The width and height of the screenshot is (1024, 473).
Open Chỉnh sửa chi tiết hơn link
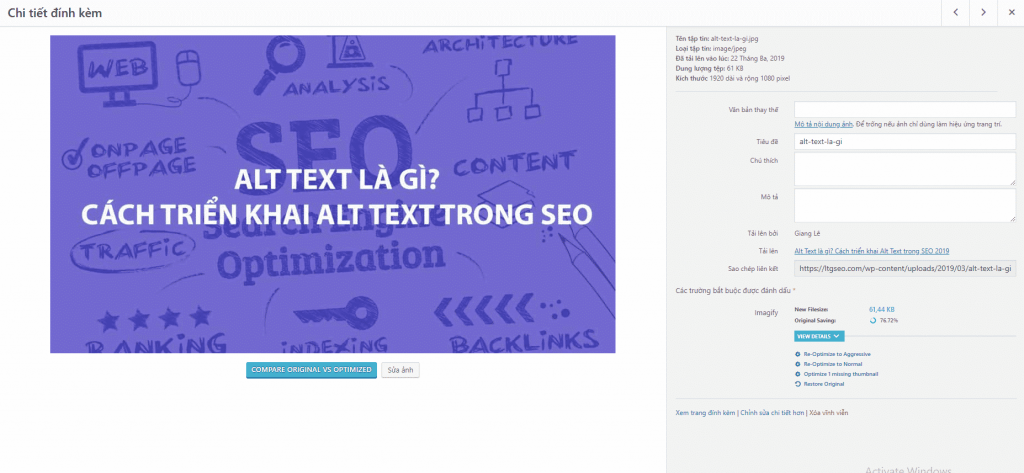[772, 413]
